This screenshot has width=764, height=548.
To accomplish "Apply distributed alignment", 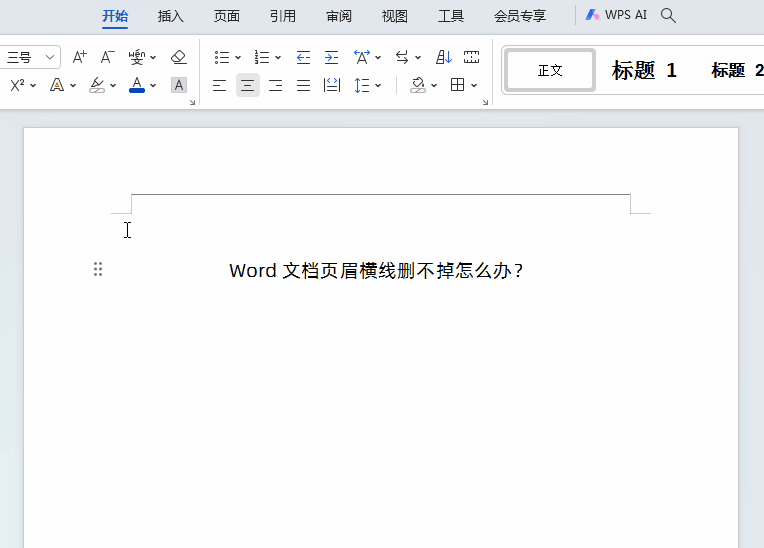I will (331, 86).
